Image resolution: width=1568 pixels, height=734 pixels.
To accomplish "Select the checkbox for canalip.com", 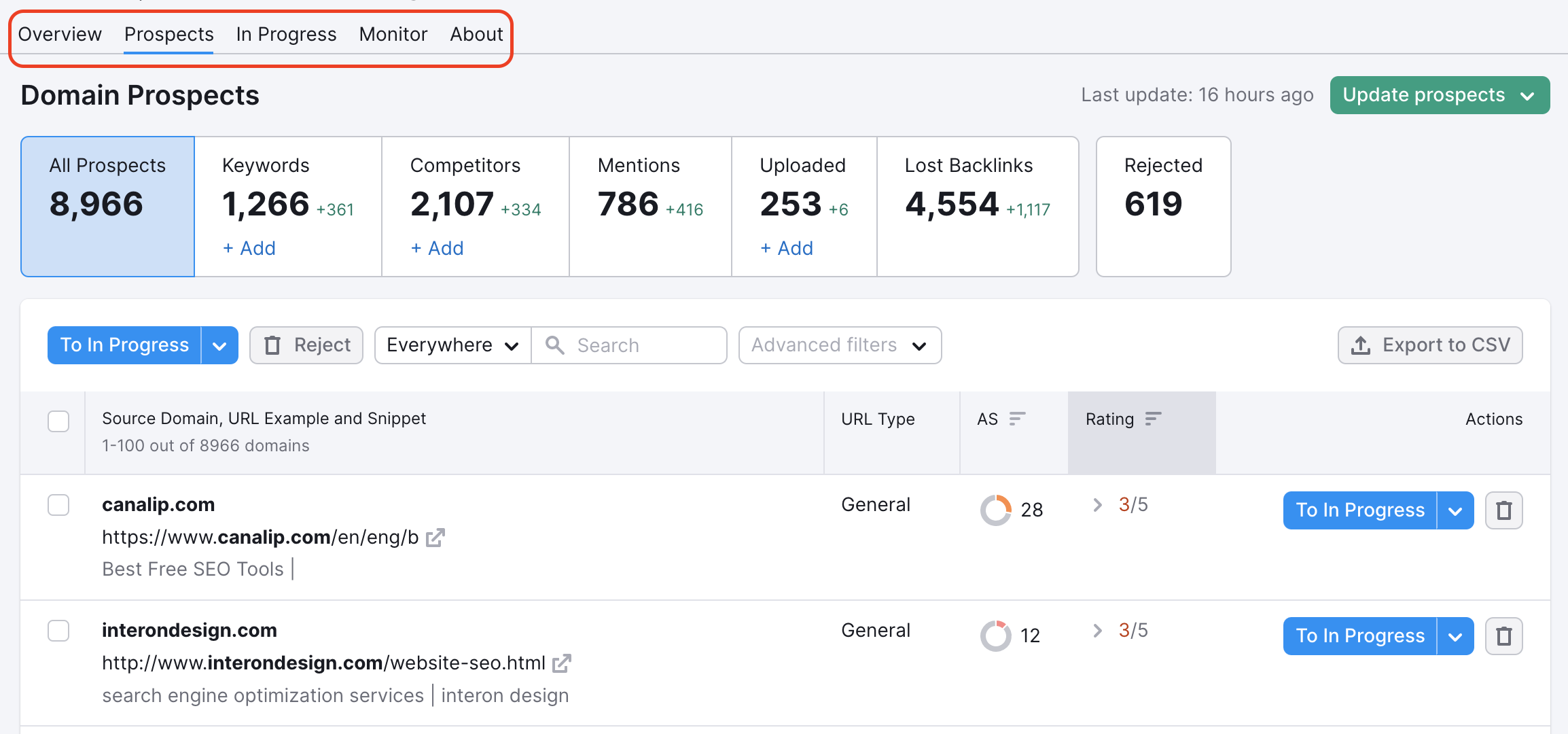I will (x=58, y=505).
